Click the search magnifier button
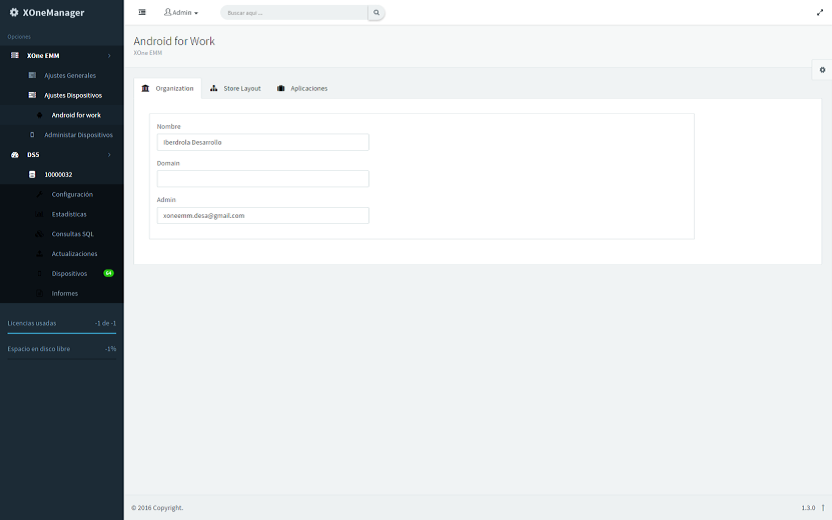This screenshot has width=832, height=520. tap(376, 13)
